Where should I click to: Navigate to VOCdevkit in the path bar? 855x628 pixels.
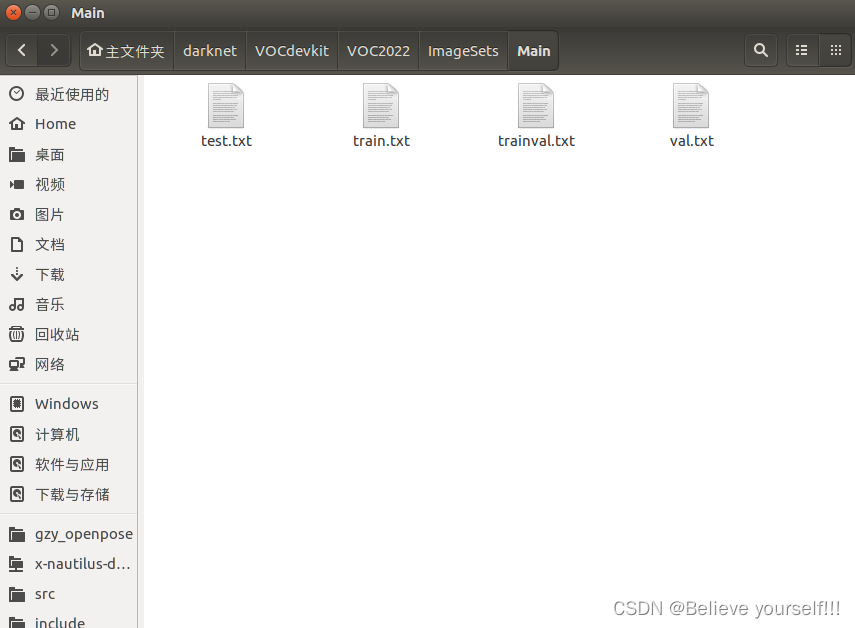click(292, 51)
